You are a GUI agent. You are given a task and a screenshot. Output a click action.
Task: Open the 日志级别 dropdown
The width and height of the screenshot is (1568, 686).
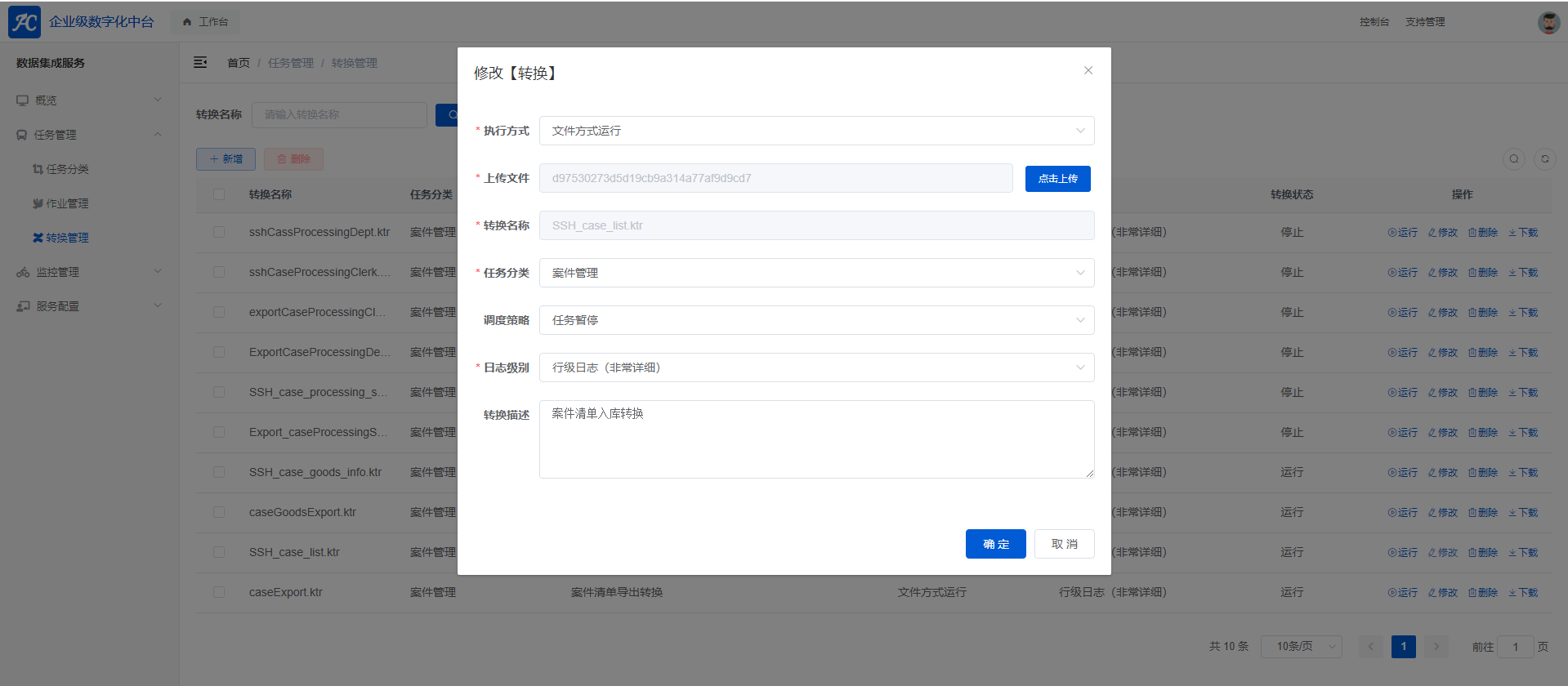pyautogui.click(x=816, y=367)
